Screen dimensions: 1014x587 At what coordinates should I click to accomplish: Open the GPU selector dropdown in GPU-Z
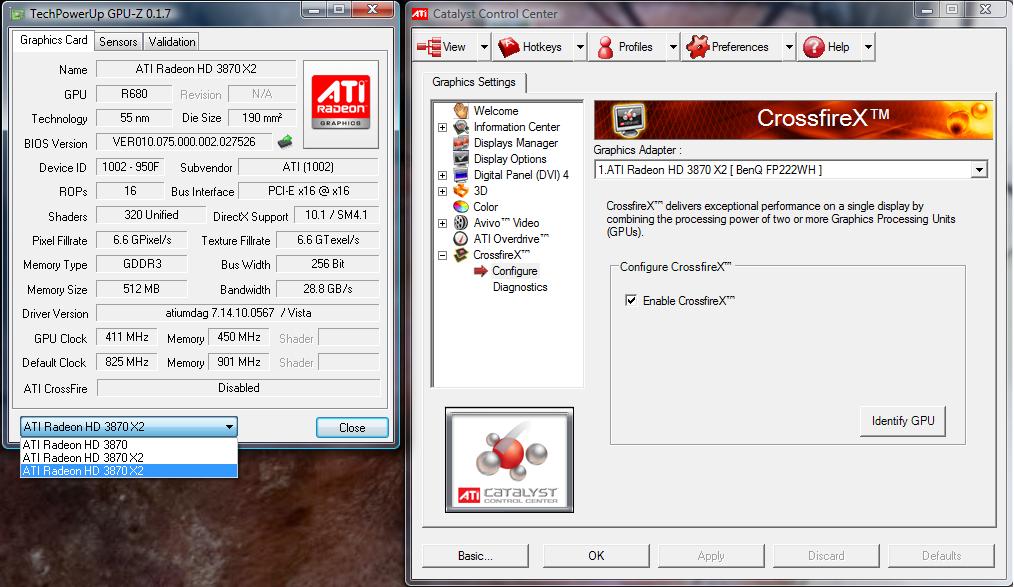[129, 427]
